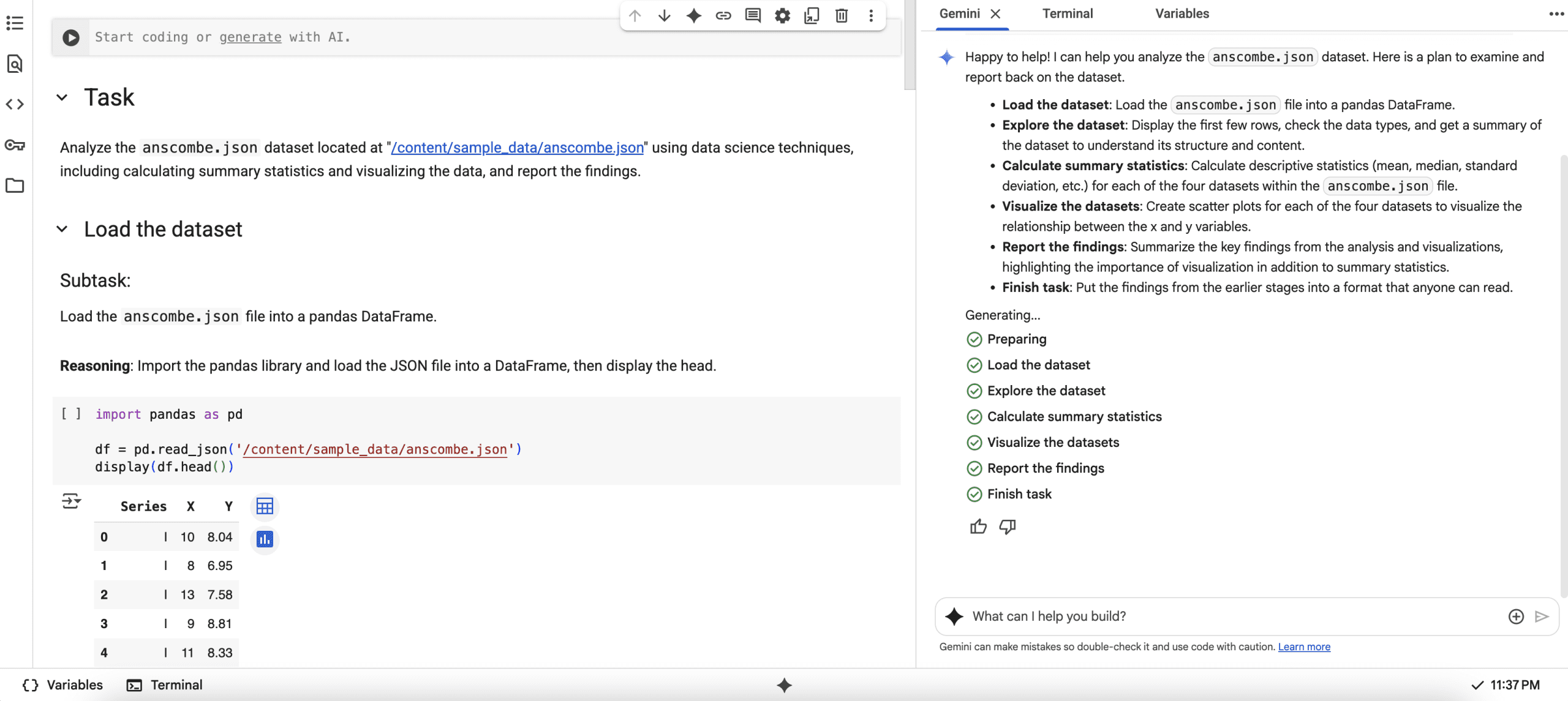1568x701 pixels.
Task: Open the find and replace sidebar icon
Action: (x=15, y=64)
